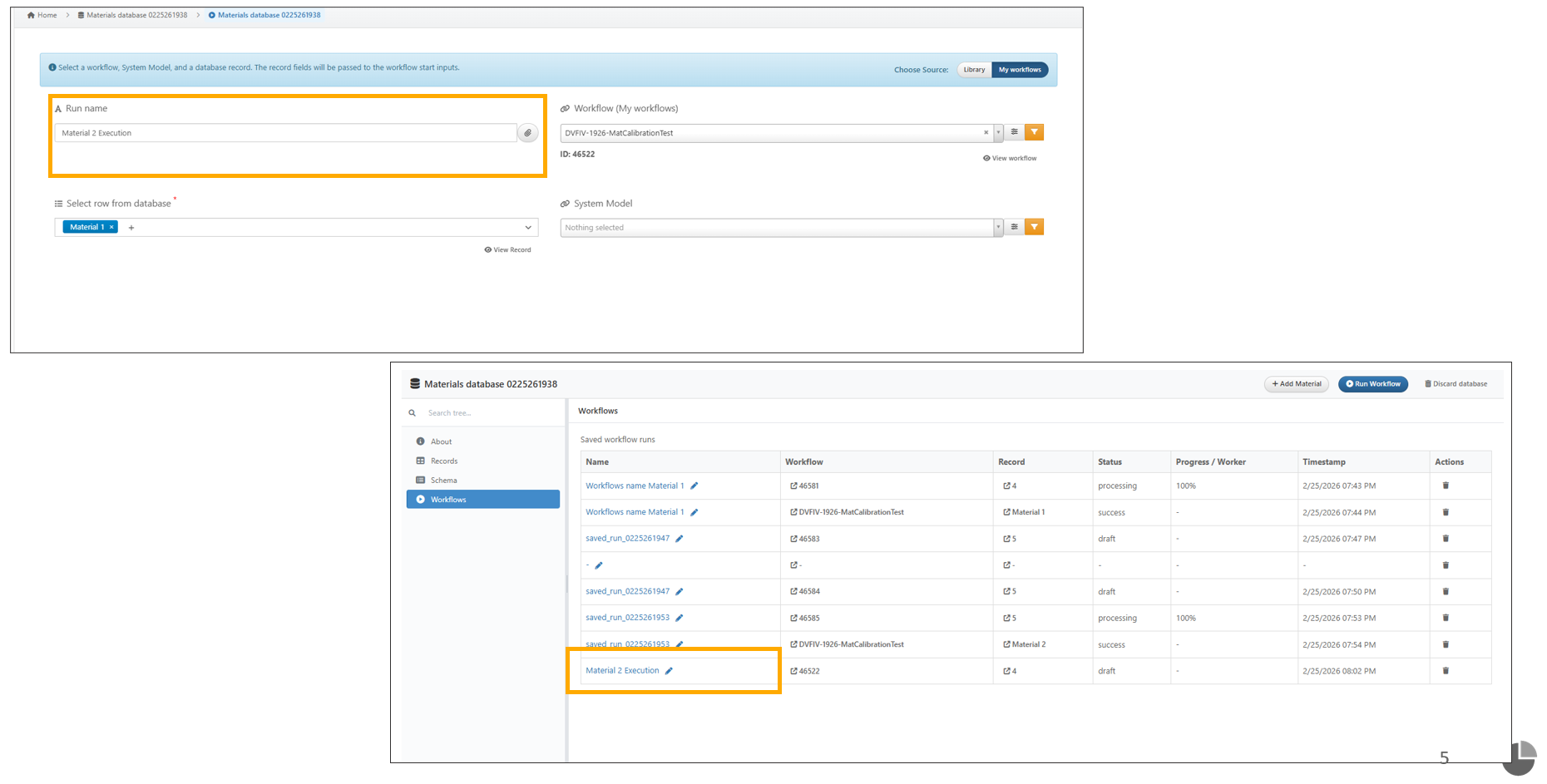Click the paperclip icon beside Run name
Screen dimensions: 1547x784
coord(527,133)
